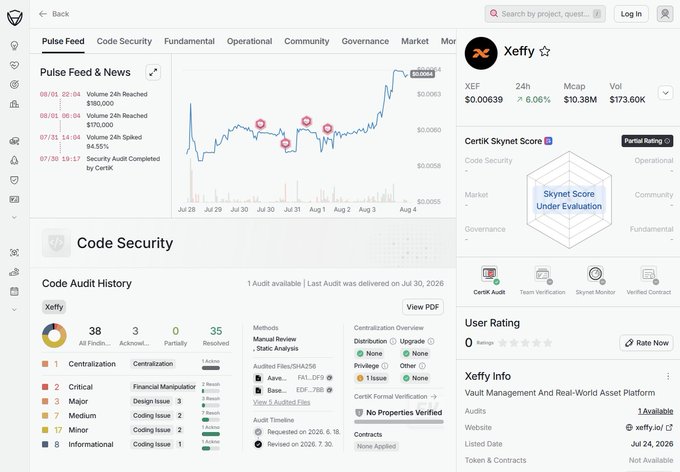Click the Rate Now button
This screenshot has width=680, height=472.
point(647,343)
